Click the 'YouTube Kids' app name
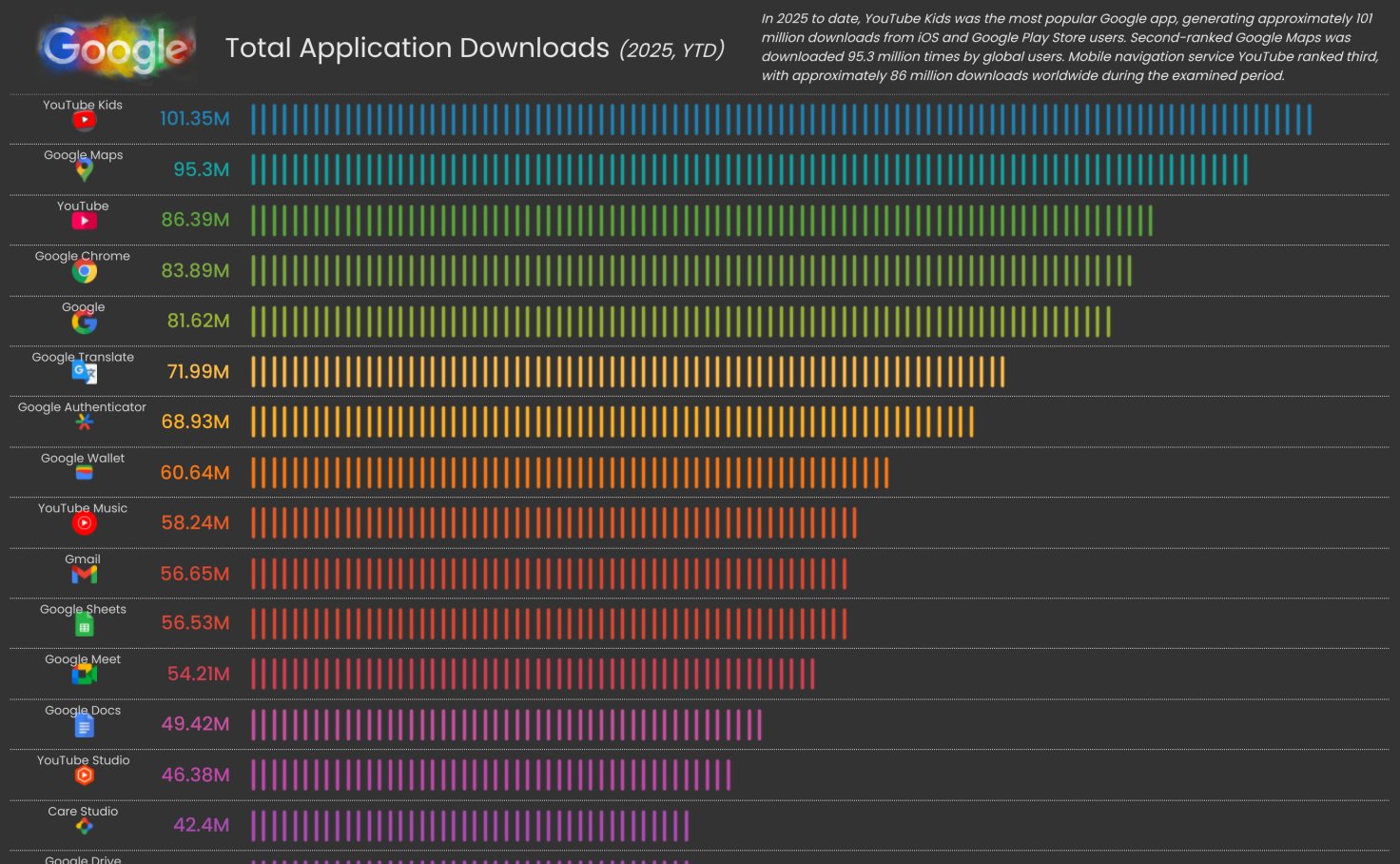 [83, 105]
